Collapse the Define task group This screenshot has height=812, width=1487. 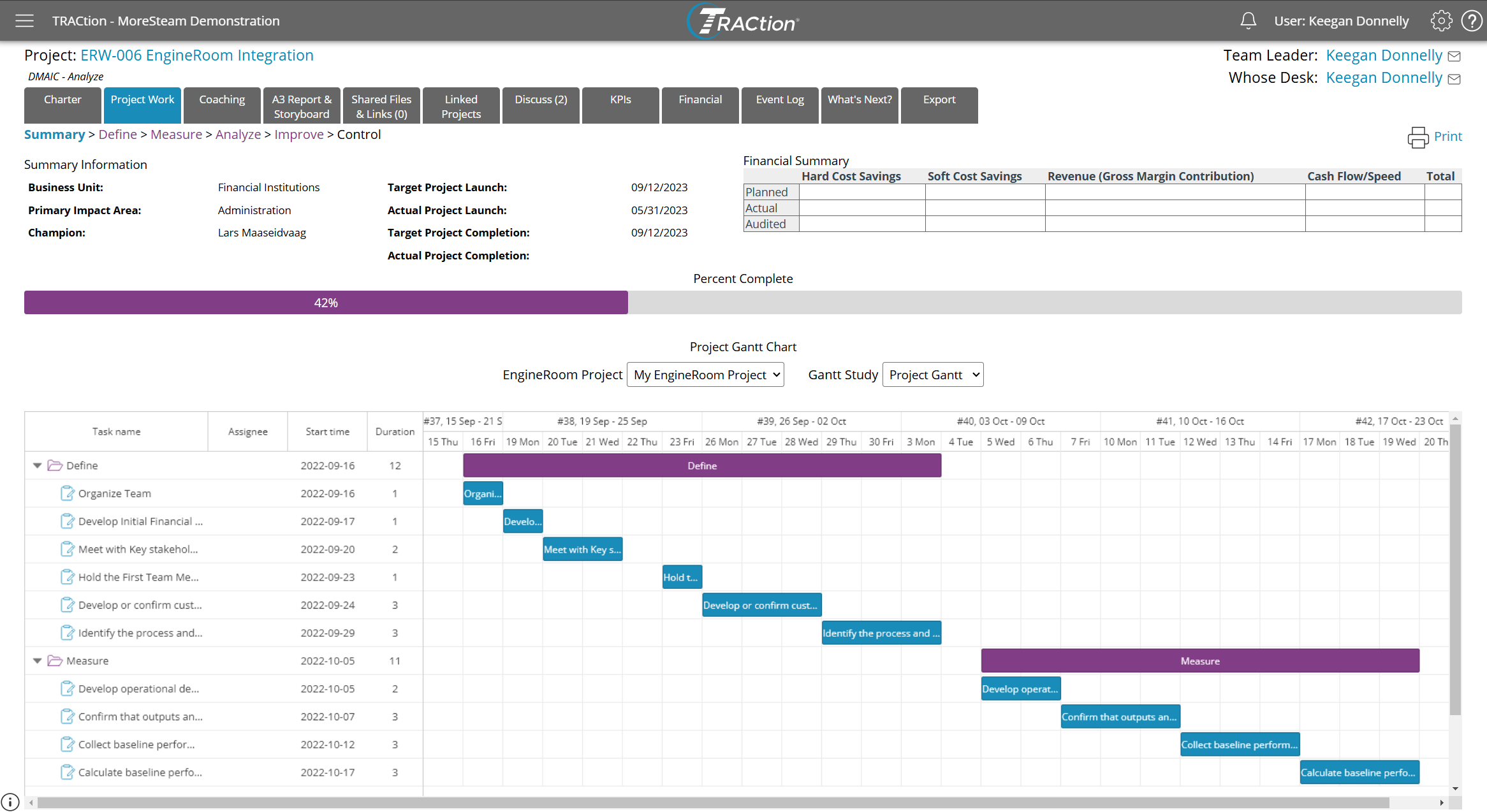point(38,466)
